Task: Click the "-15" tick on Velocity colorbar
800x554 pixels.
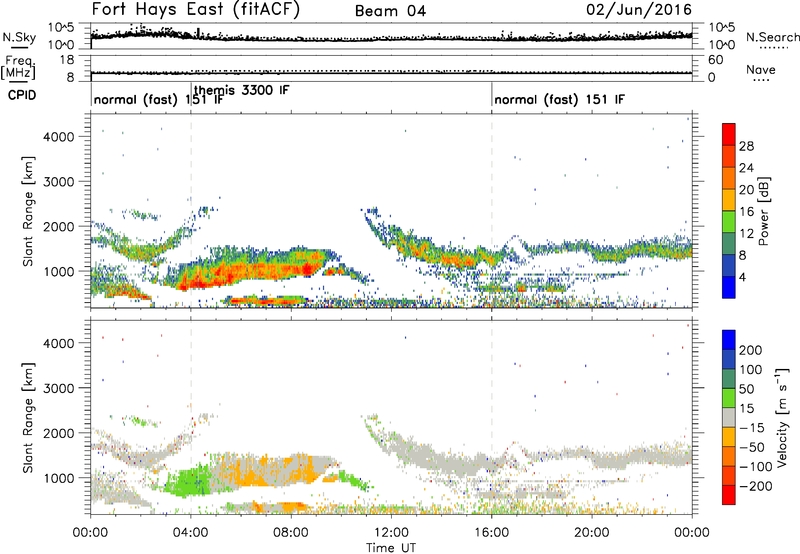Action: pos(752,428)
